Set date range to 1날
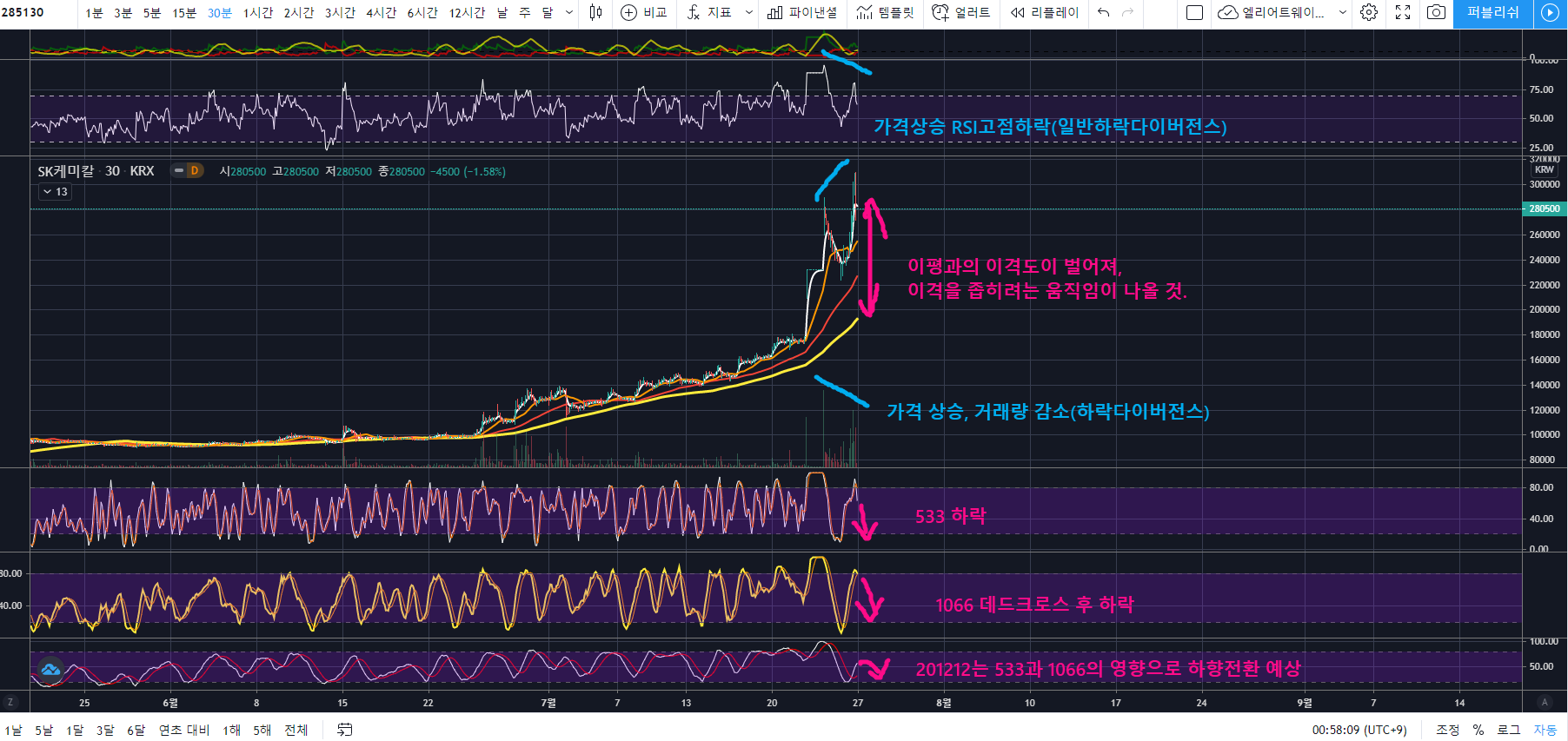The image size is (1568, 741). [x=14, y=730]
